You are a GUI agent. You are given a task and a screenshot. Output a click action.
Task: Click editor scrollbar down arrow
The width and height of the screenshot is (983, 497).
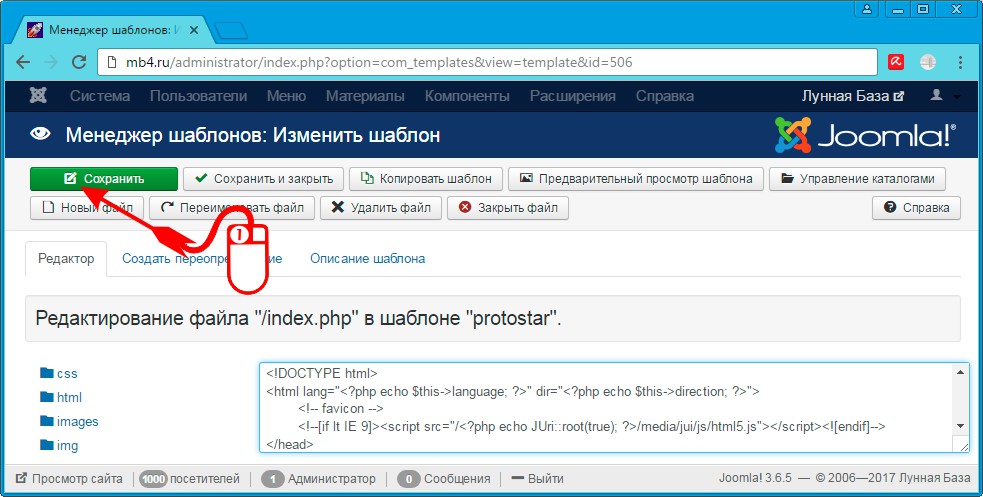(x=960, y=426)
